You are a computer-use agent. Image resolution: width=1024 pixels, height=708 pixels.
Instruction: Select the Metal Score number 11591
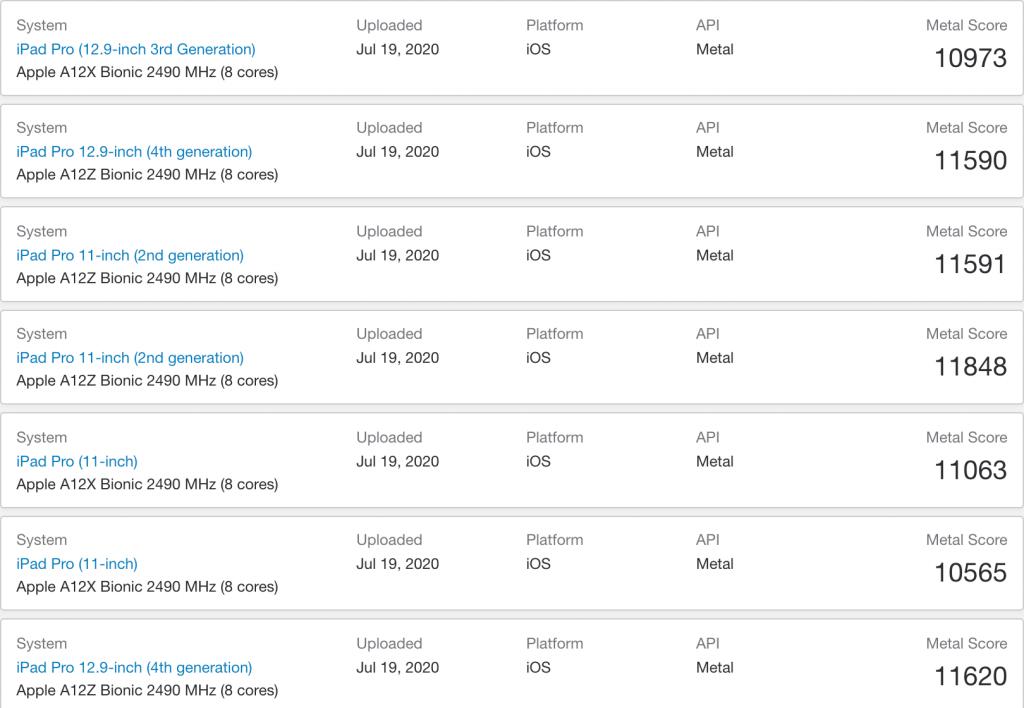[970, 264]
